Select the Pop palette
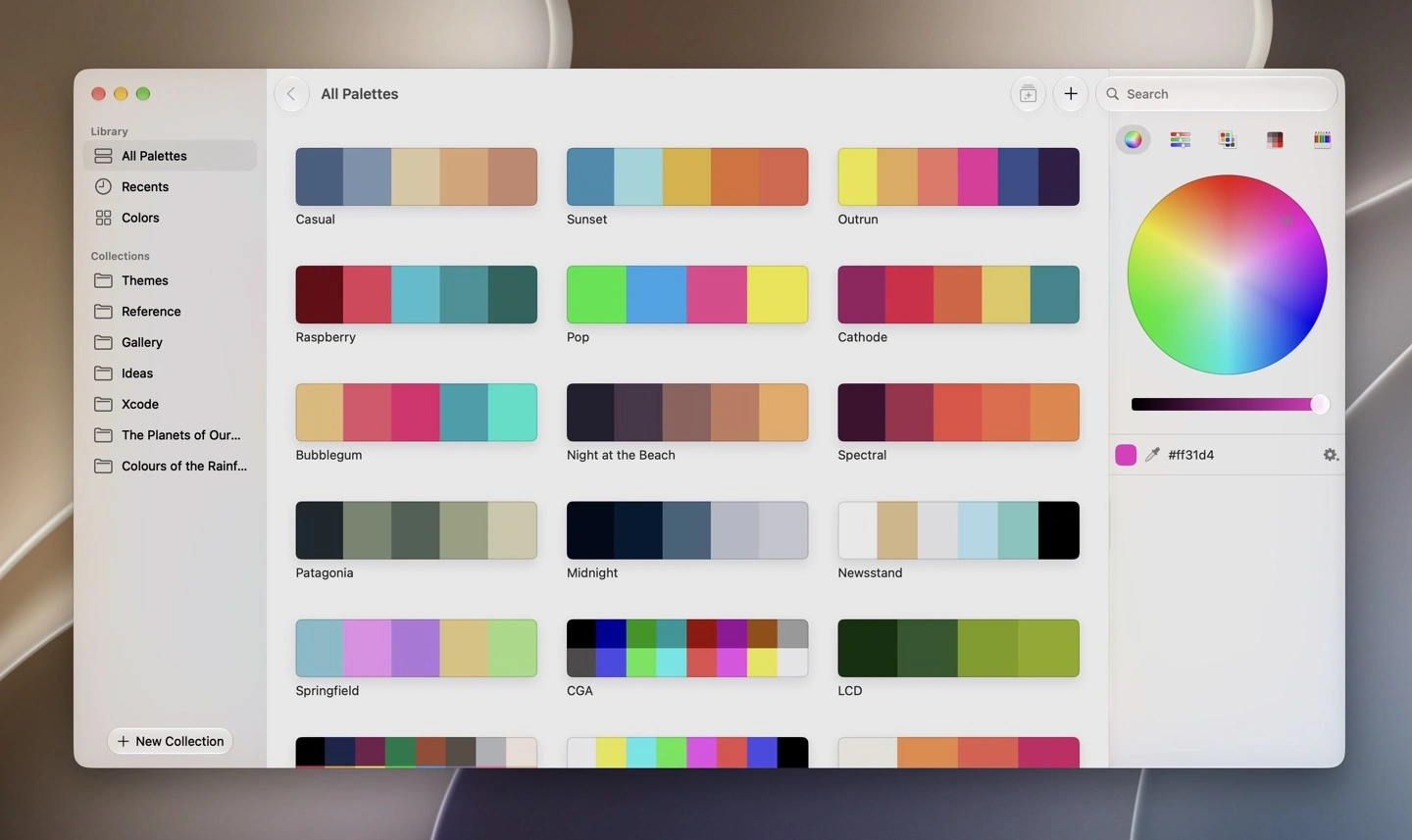 (x=687, y=294)
